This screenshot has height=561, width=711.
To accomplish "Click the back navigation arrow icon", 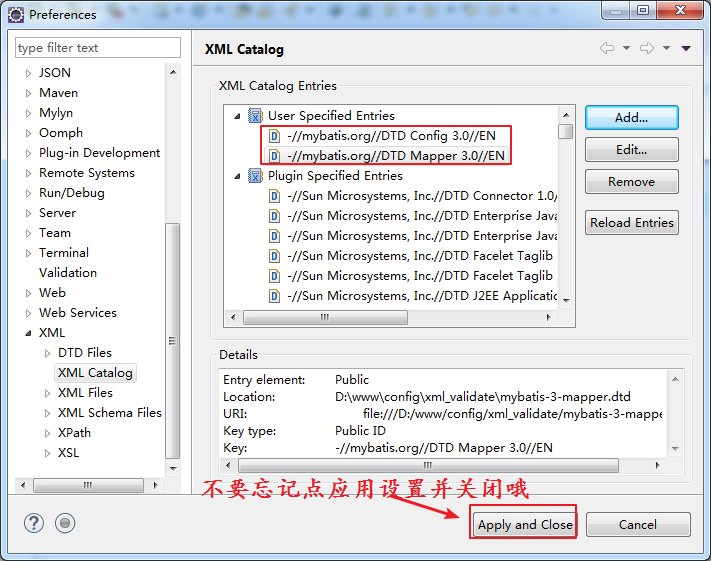I will pyautogui.click(x=607, y=48).
